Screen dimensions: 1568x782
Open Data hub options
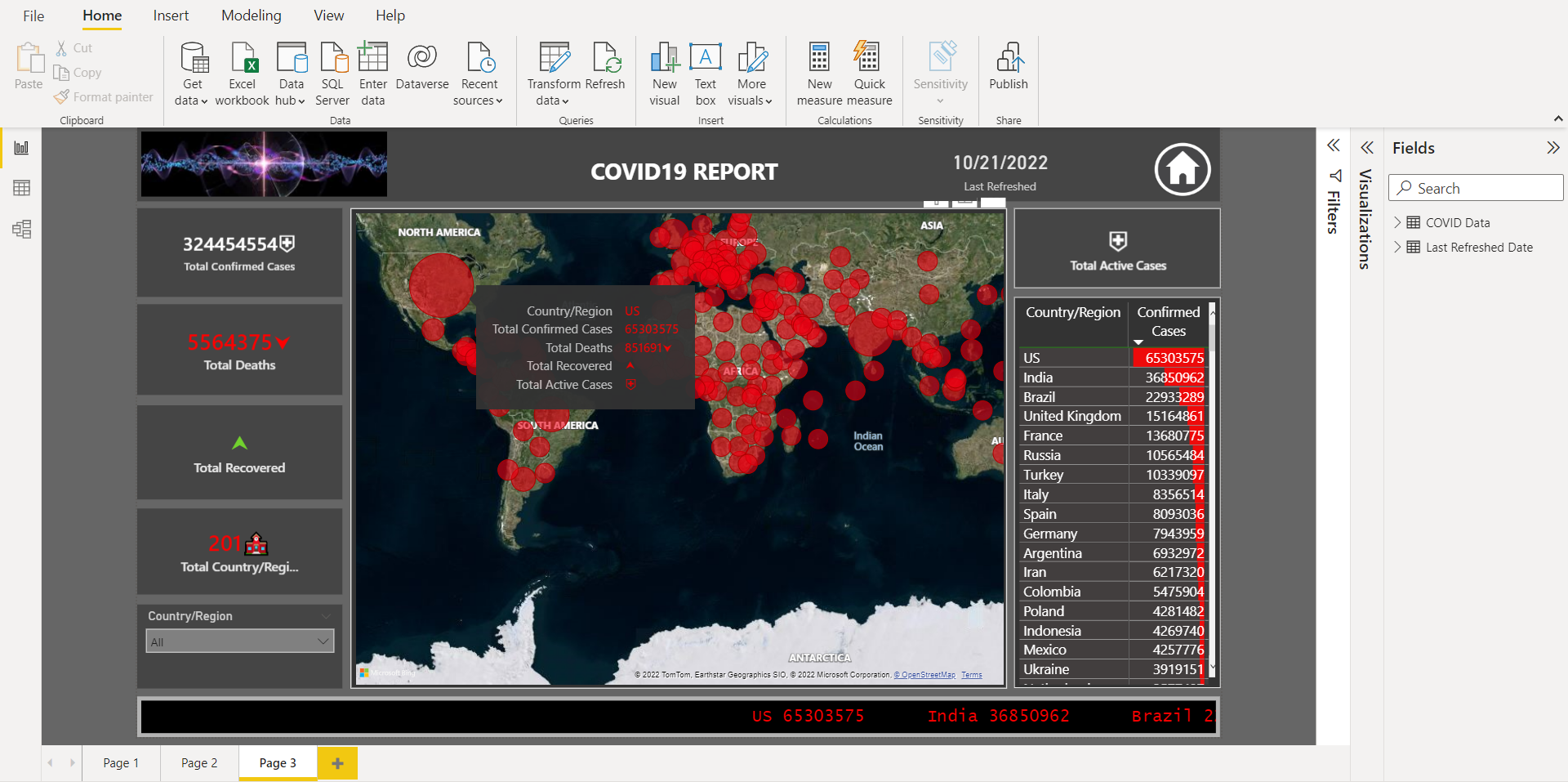[x=291, y=74]
